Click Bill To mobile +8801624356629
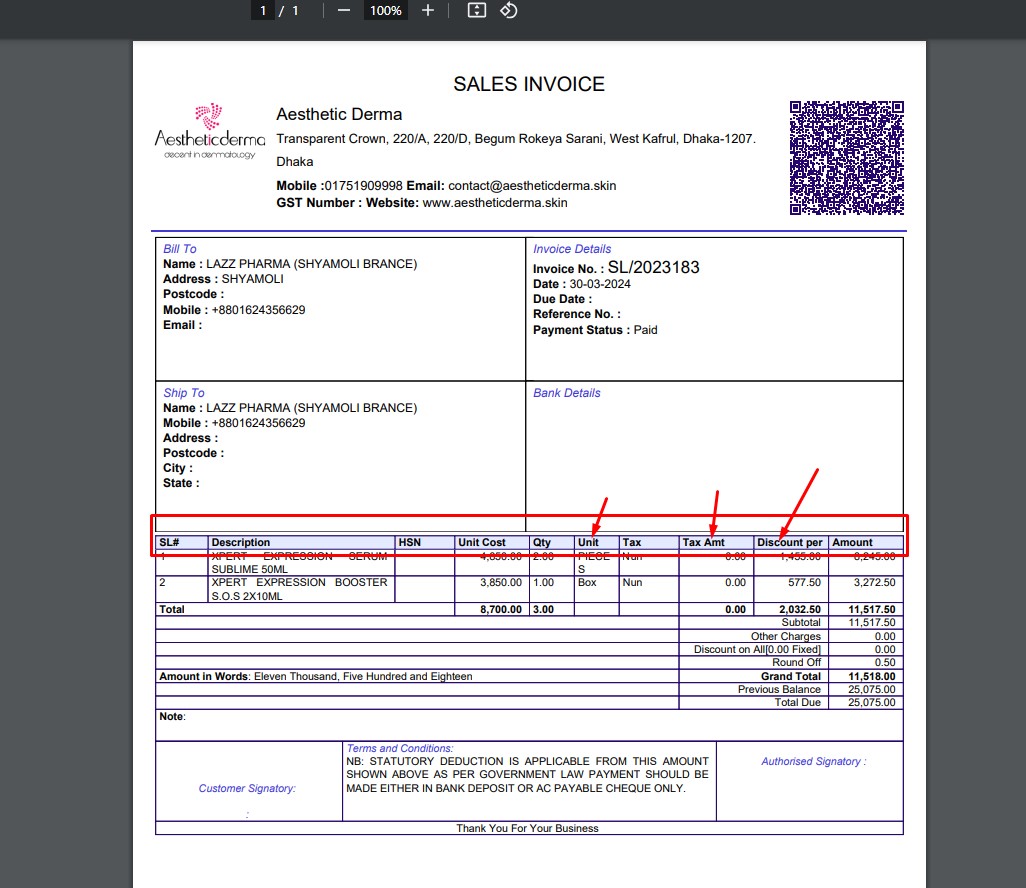This screenshot has width=1026, height=888. tap(258, 310)
